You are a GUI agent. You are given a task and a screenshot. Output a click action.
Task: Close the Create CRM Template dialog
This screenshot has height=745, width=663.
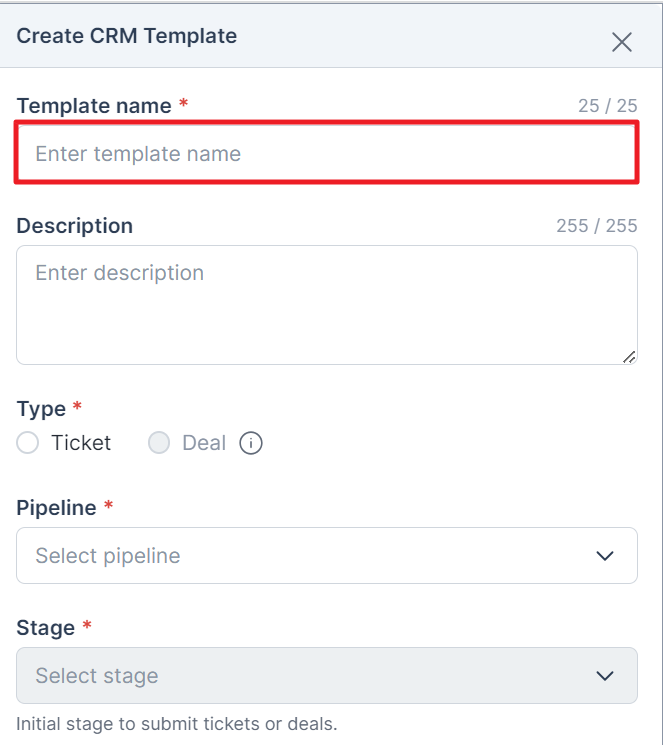(622, 42)
